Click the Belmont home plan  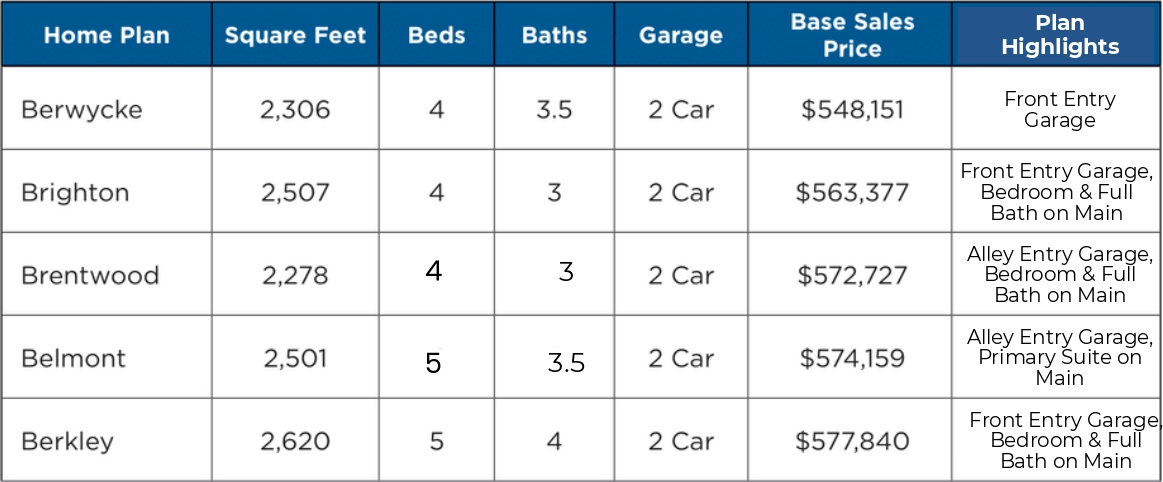74,358
